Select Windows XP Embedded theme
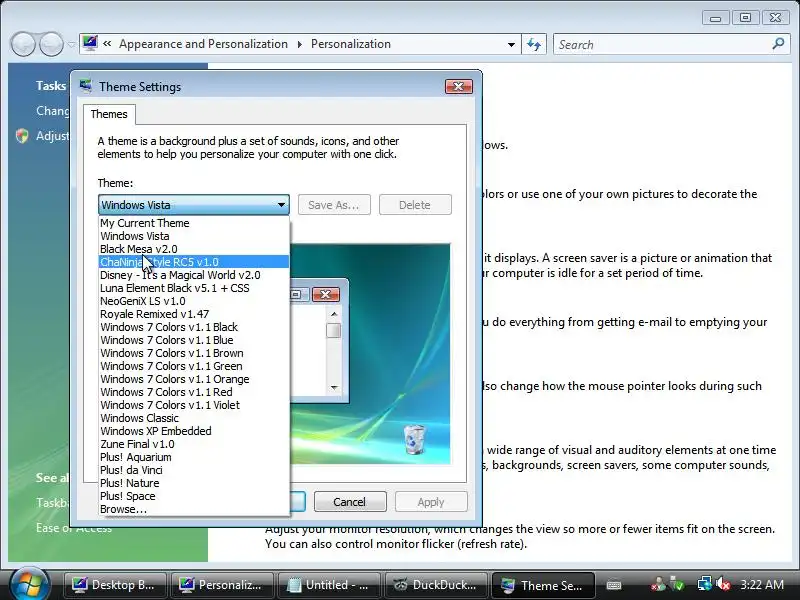 pyautogui.click(x=194, y=431)
